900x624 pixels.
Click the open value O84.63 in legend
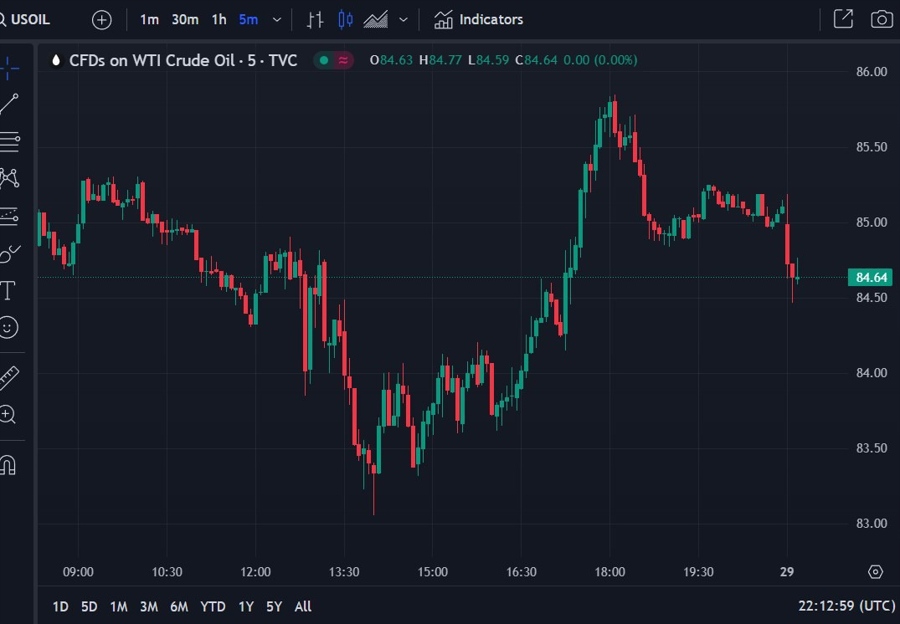click(x=391, y=60)
